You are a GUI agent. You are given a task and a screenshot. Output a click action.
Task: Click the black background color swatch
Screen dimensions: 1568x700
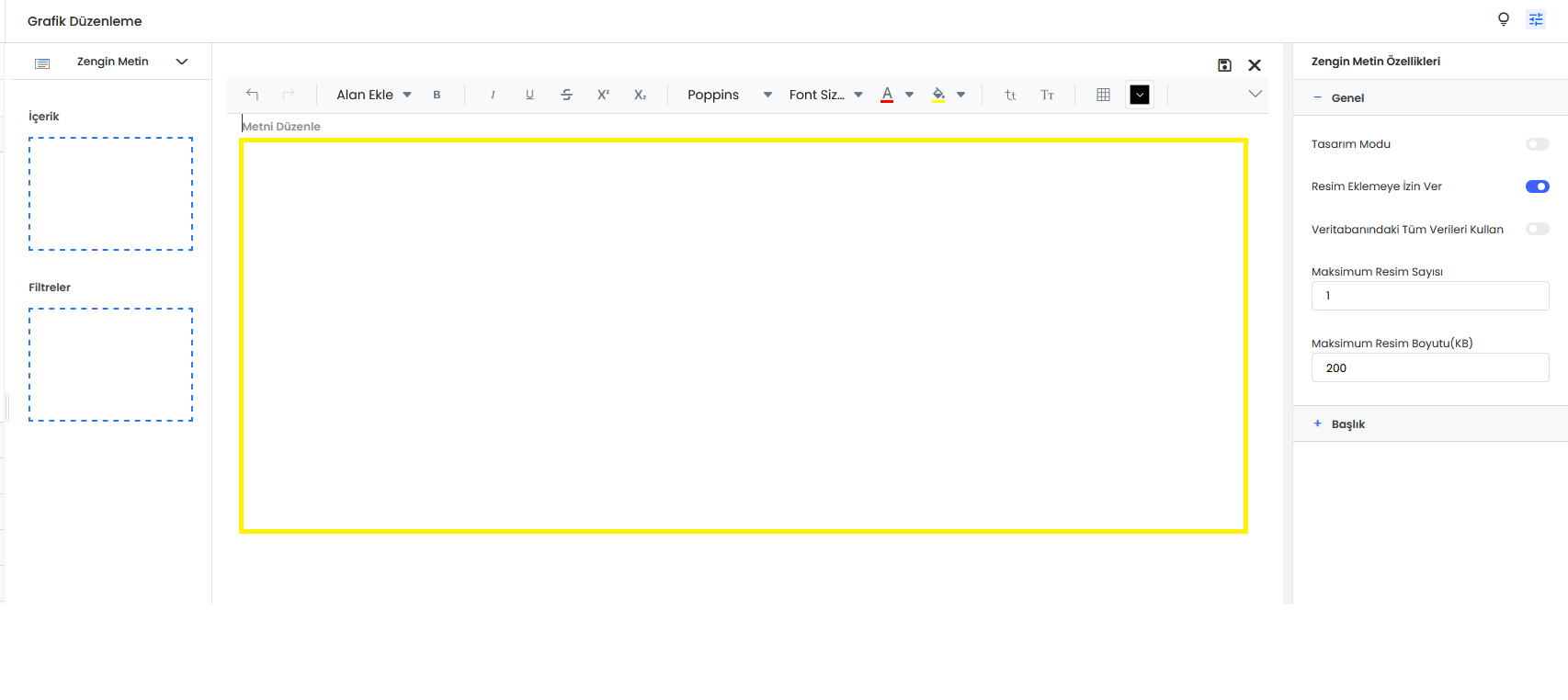1139,95
